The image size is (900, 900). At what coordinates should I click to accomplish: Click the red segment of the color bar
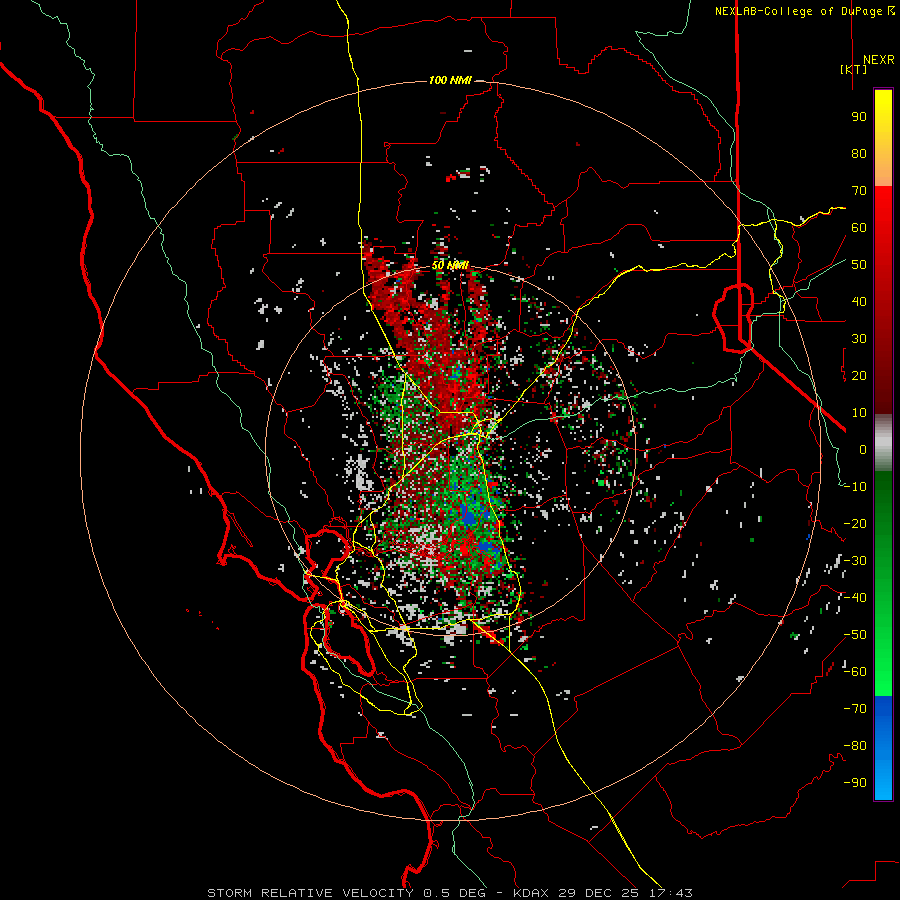883,300
